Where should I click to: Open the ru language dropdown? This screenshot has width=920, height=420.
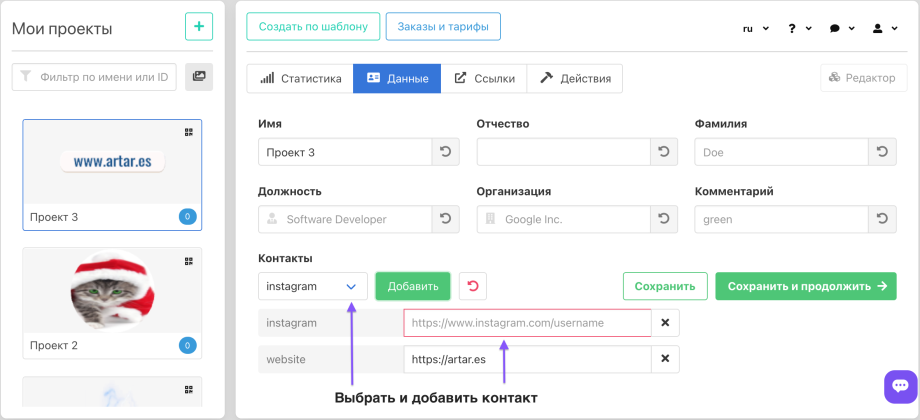pyautogui.click(x=755, y=29)
